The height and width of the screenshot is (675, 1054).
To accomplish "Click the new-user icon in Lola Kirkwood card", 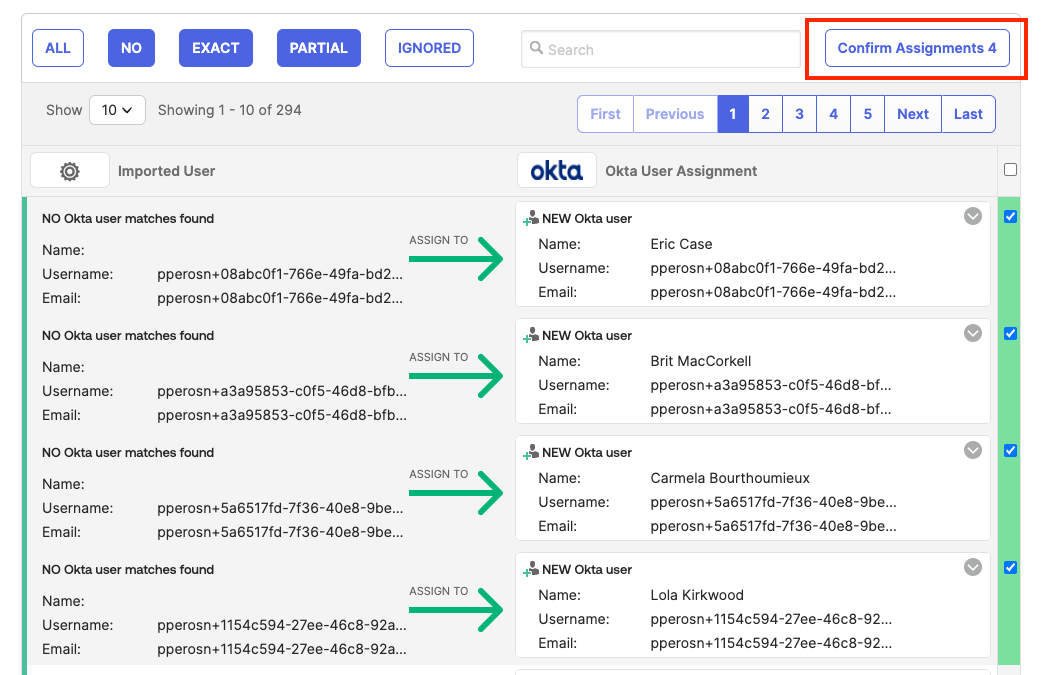I will (x=531, y=569).
